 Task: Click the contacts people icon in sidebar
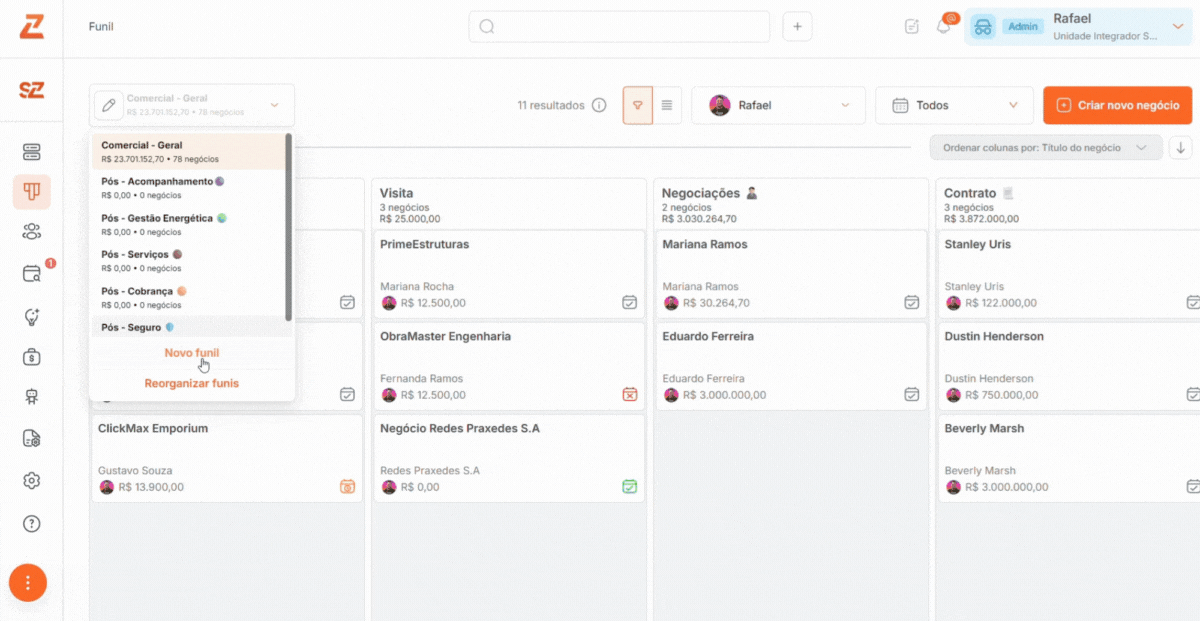click(x=31, y=232)
